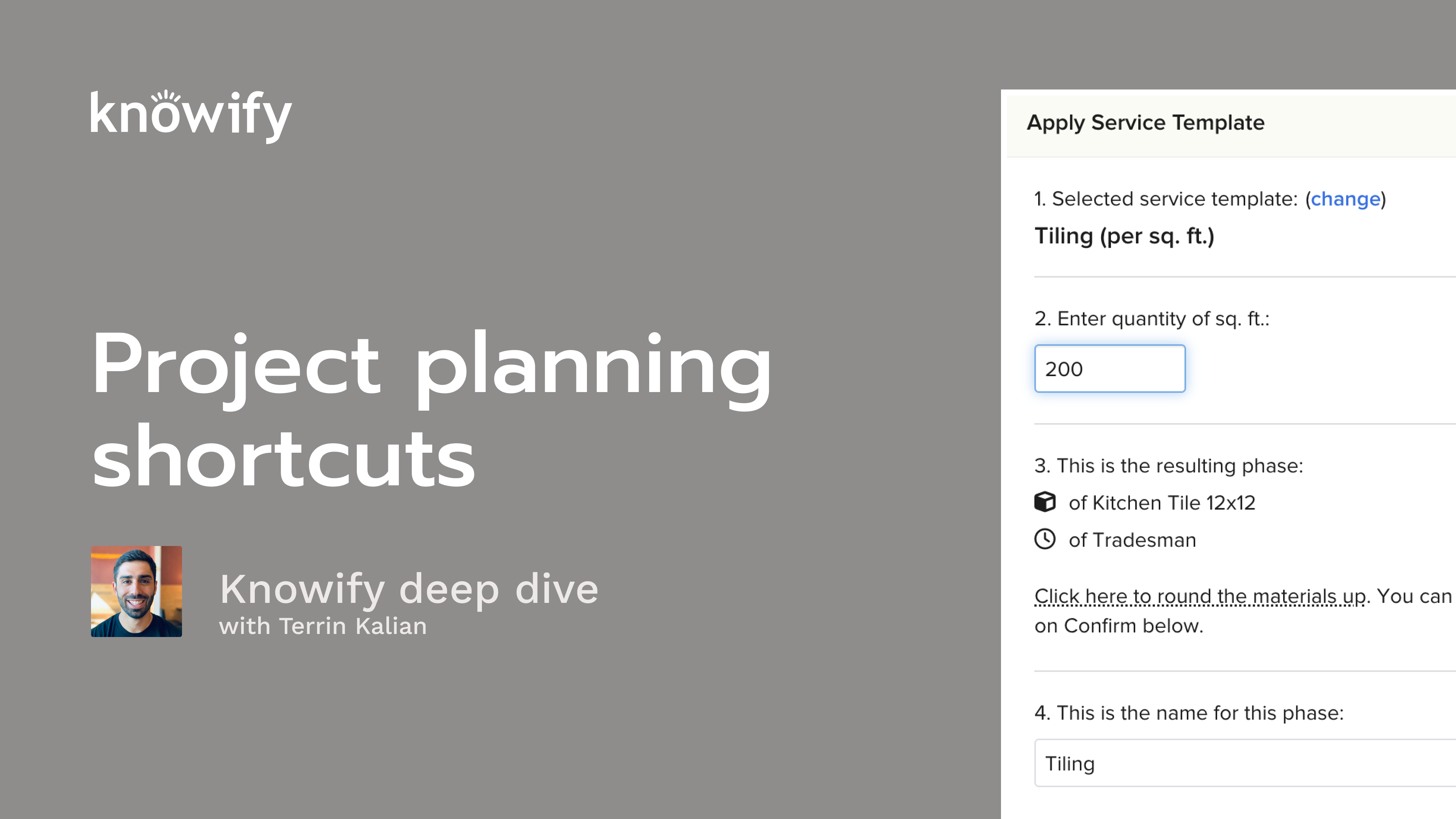Screen dimensions: 1456x819
Task: Click the clock icon beside Tradesman
Action: coord(1045,539)
